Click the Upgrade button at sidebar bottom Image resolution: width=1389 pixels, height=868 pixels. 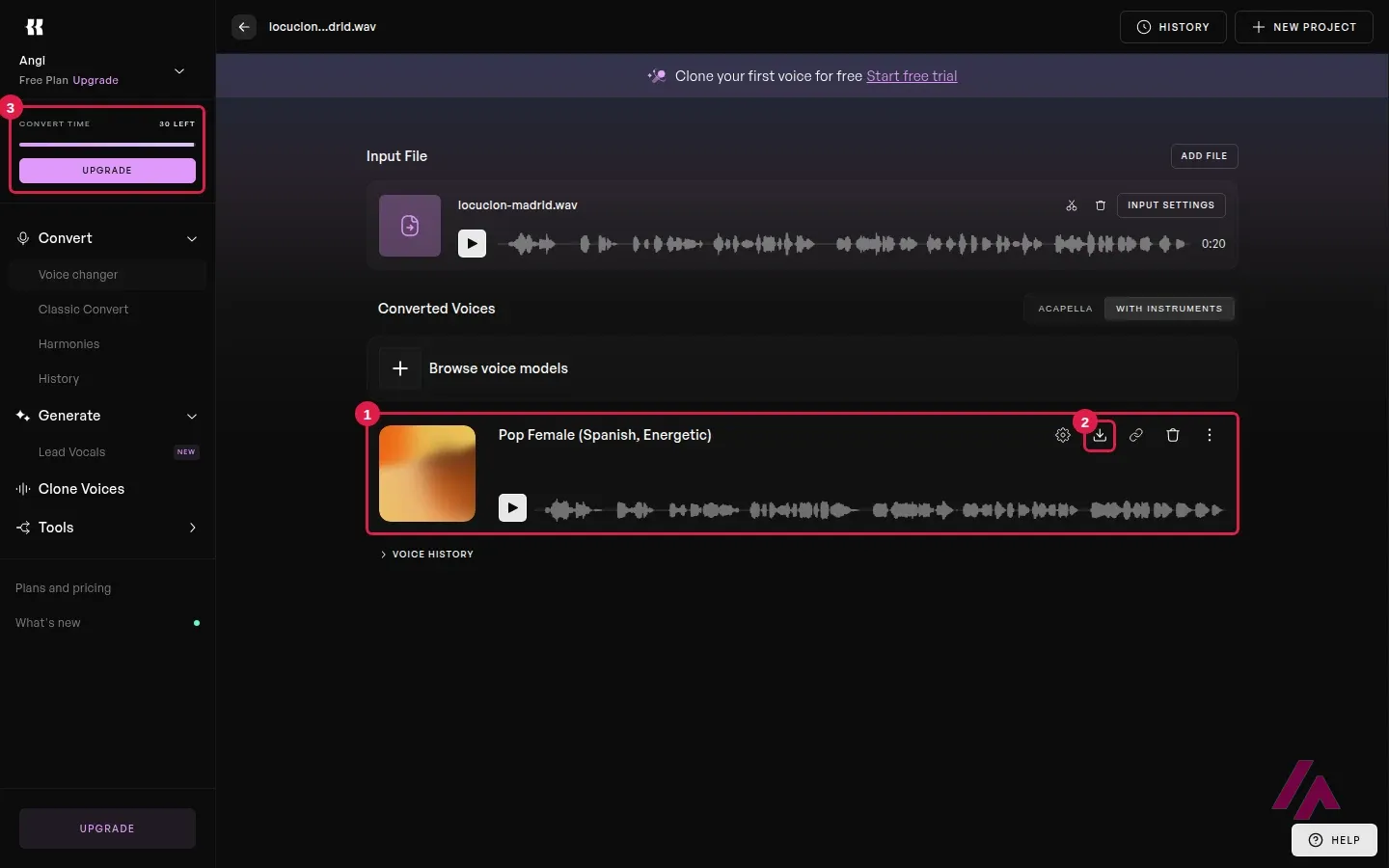(x=107, y=828)
